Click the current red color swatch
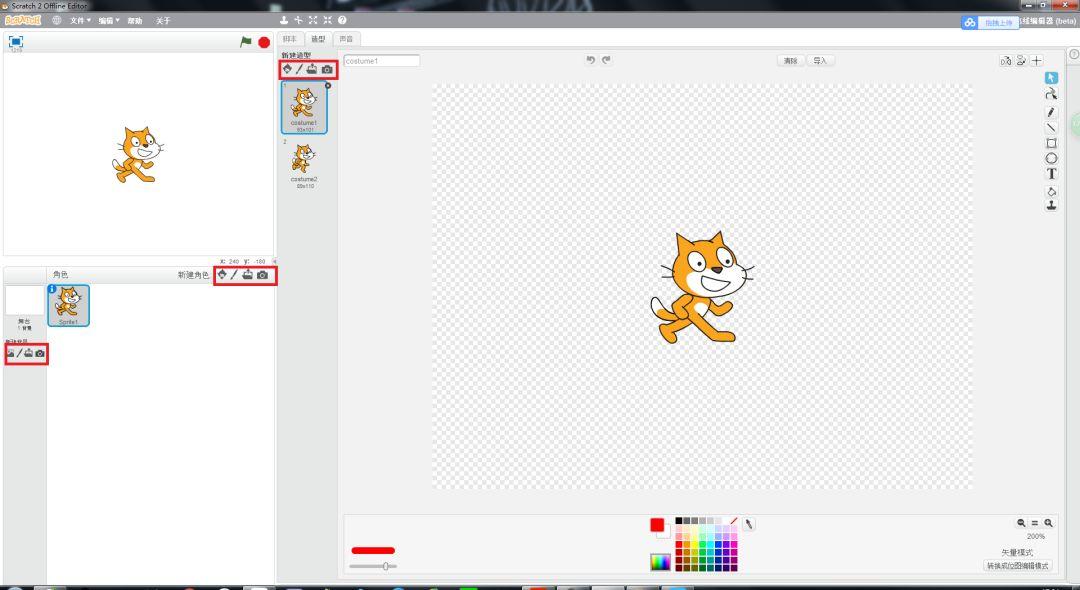 coord(657,525)
